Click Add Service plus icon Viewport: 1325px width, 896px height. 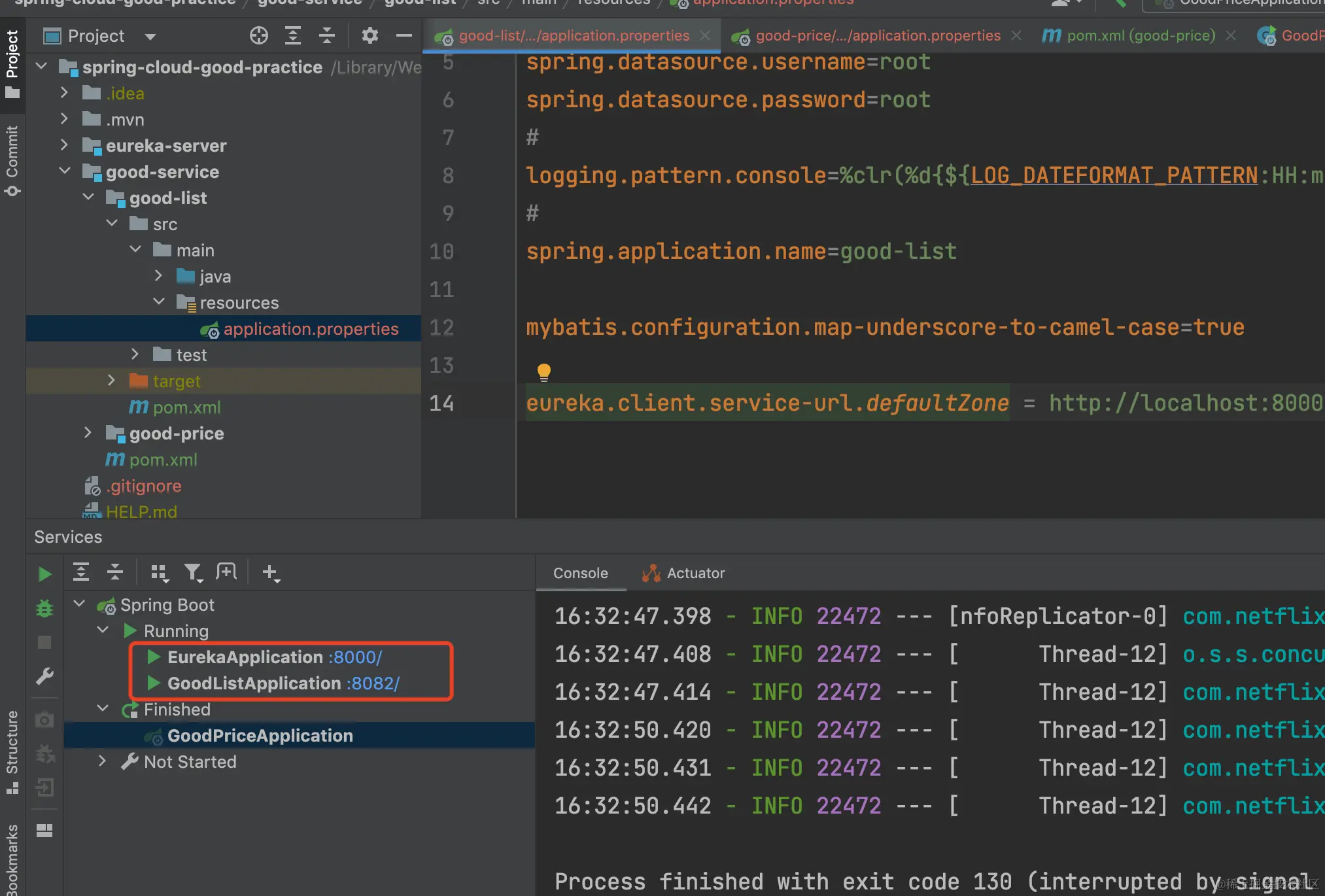coord(270,573)
